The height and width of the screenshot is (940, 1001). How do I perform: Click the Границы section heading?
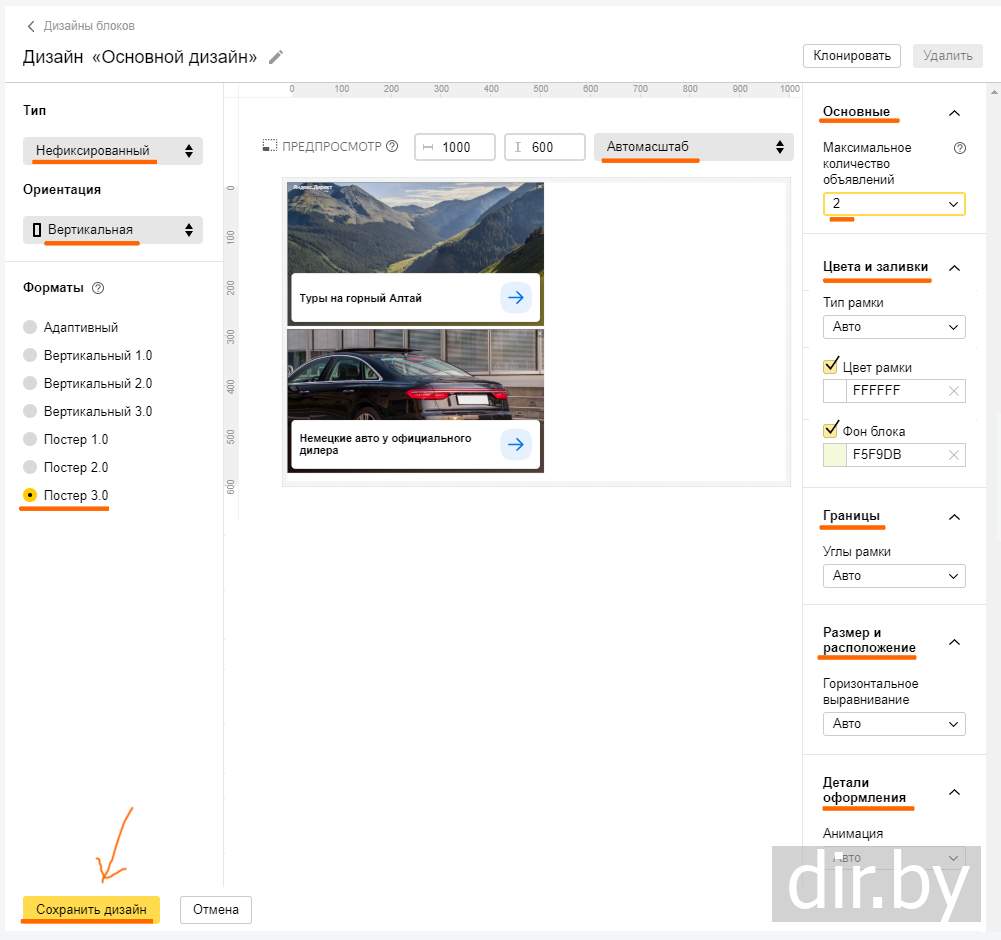851,516
